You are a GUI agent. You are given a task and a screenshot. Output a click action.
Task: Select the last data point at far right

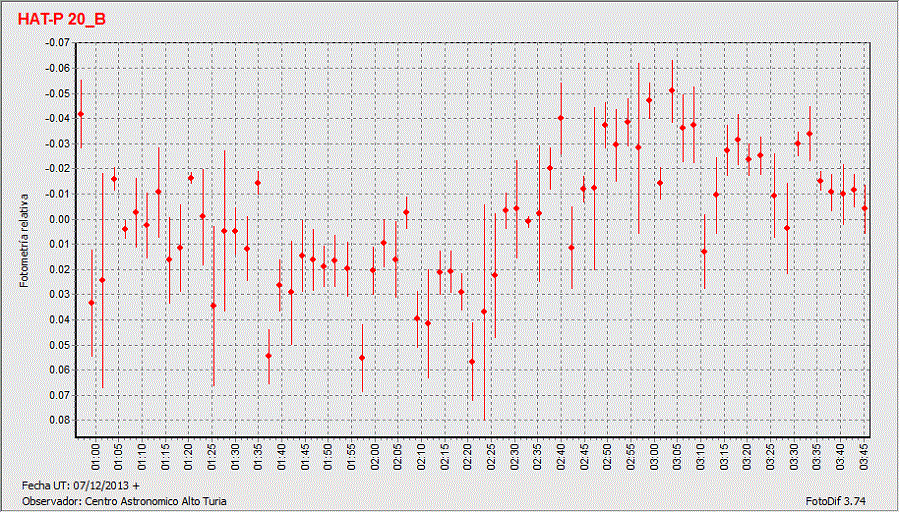click(x=865, y=208)
